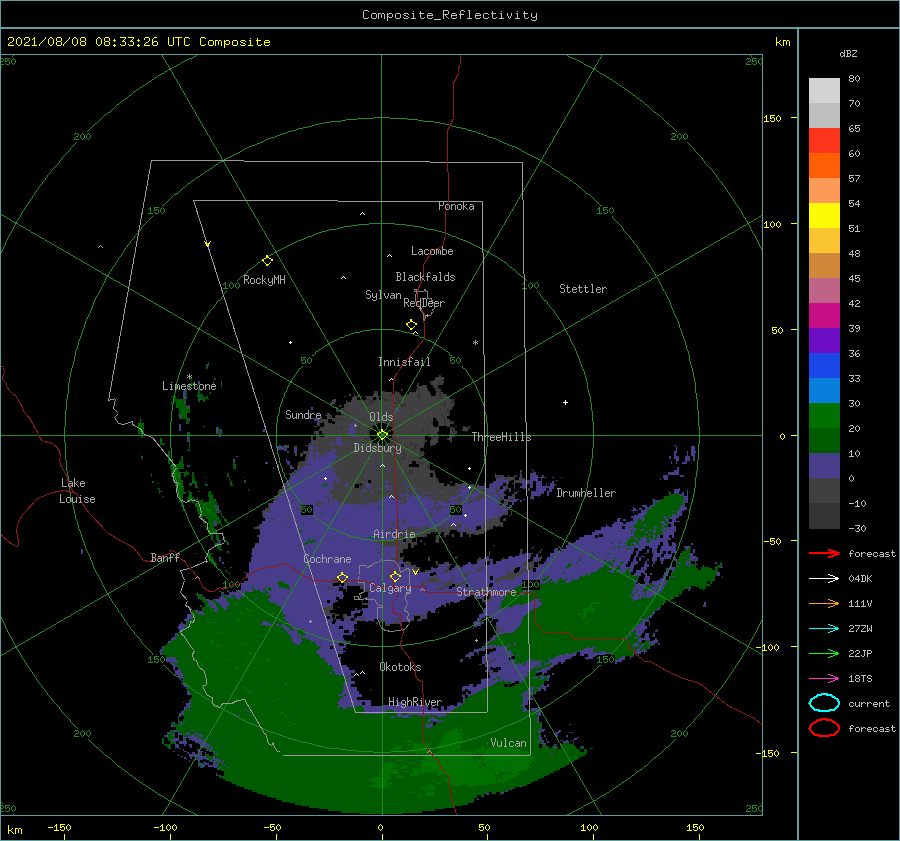Select the Didsbury label
900x841 pixels.
click(x=377, y=448)
